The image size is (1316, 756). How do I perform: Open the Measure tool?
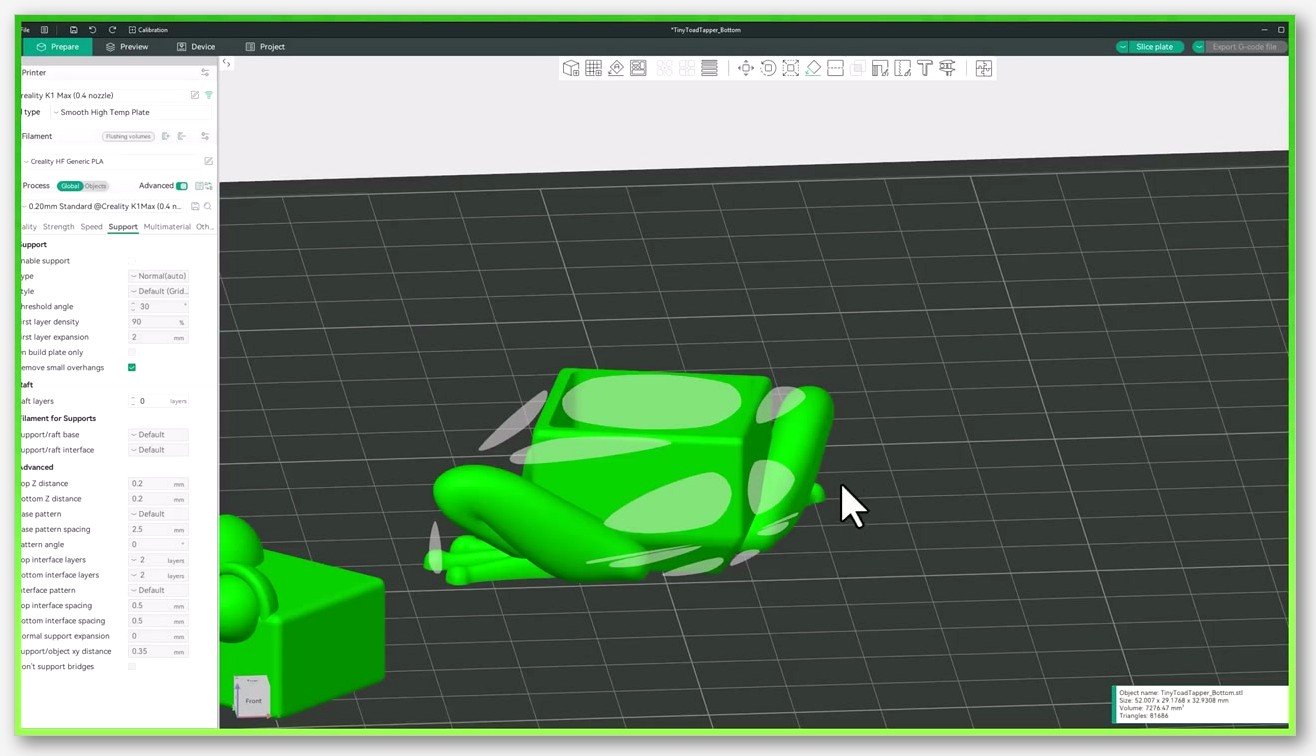(x=947, y=68)
